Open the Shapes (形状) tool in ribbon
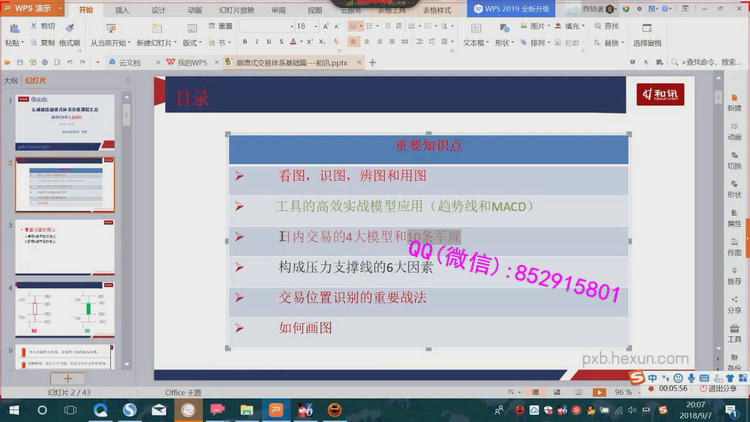The height and width of the screenshot is (422, 750). [x=503, y=43]
